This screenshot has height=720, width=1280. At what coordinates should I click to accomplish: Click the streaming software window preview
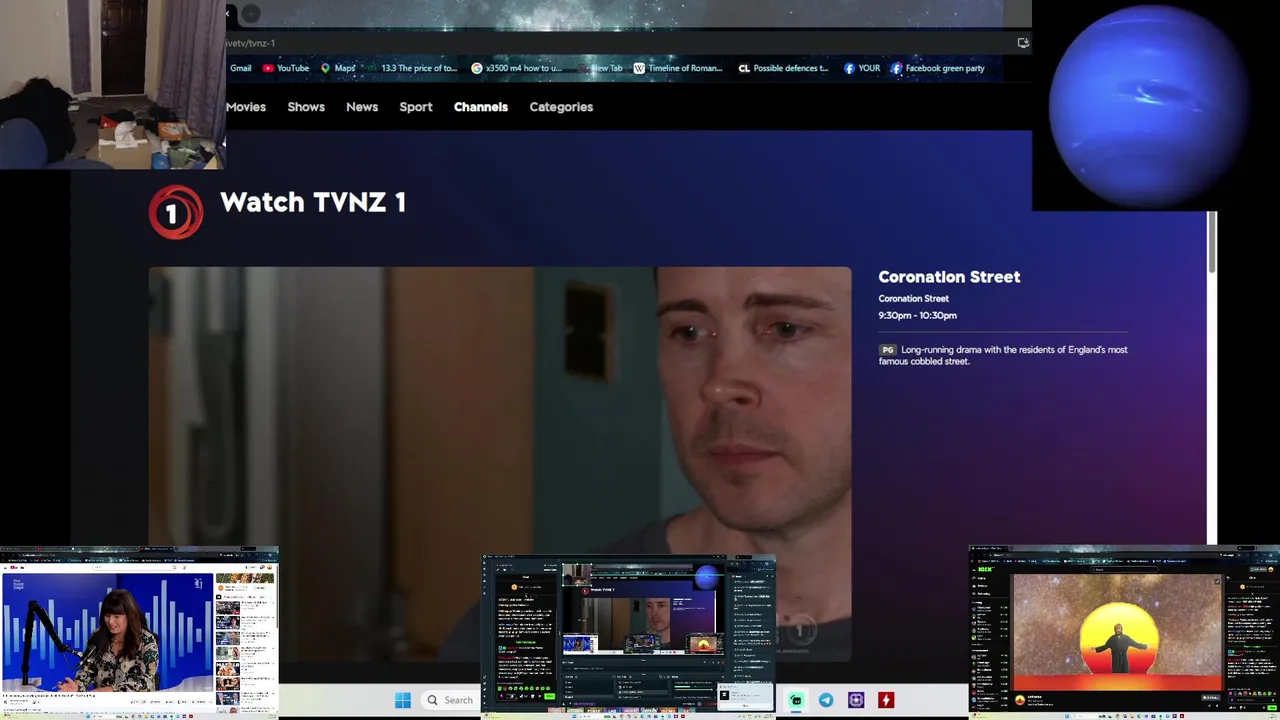point(629,635)
